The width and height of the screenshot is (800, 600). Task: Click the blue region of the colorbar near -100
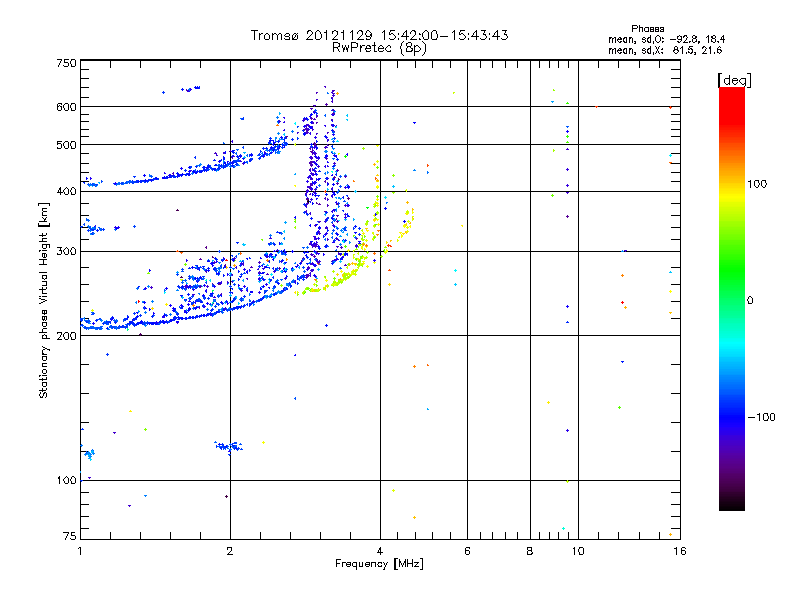point(732,416)
